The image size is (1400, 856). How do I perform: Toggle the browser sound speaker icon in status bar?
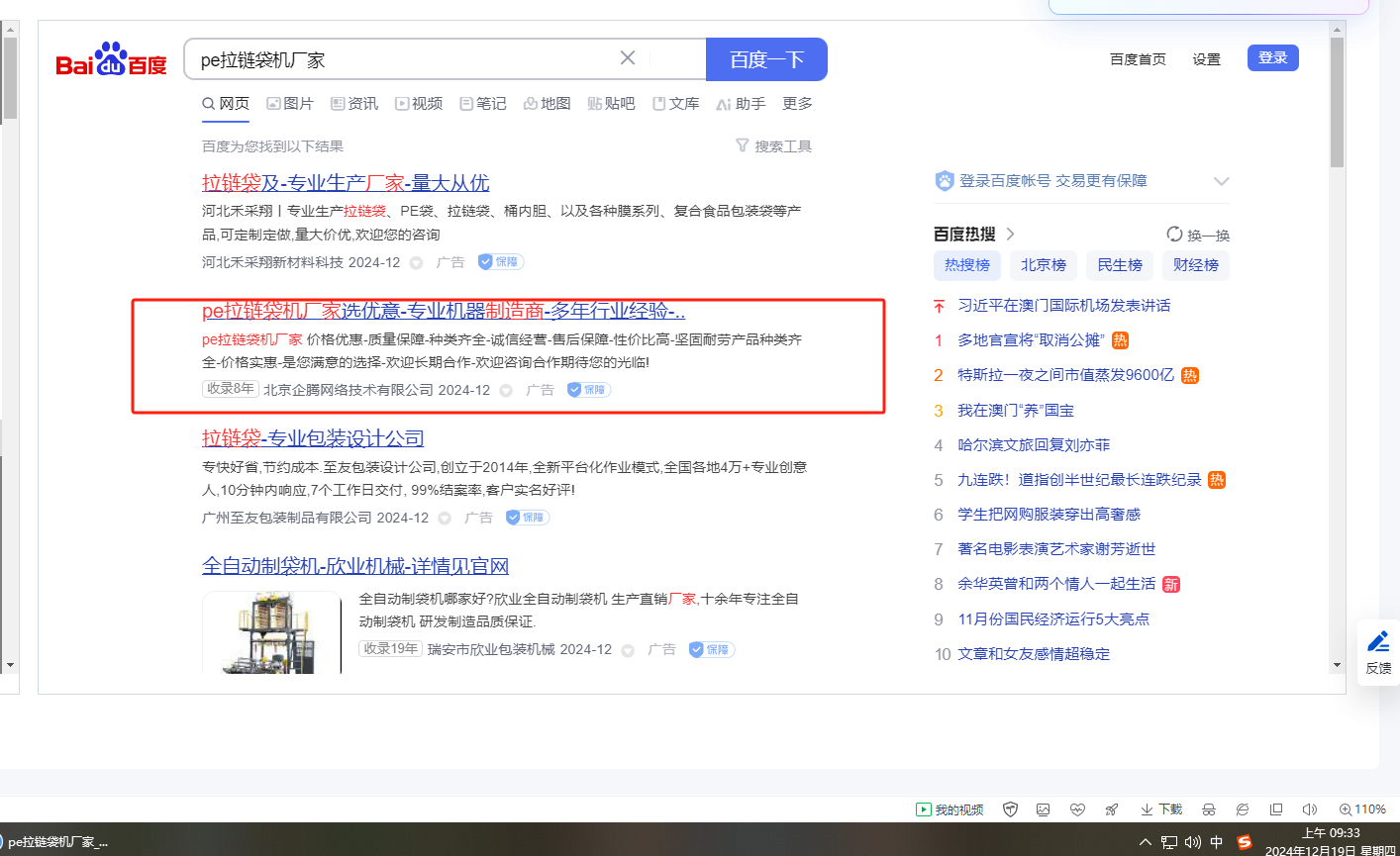(1310, 809)
